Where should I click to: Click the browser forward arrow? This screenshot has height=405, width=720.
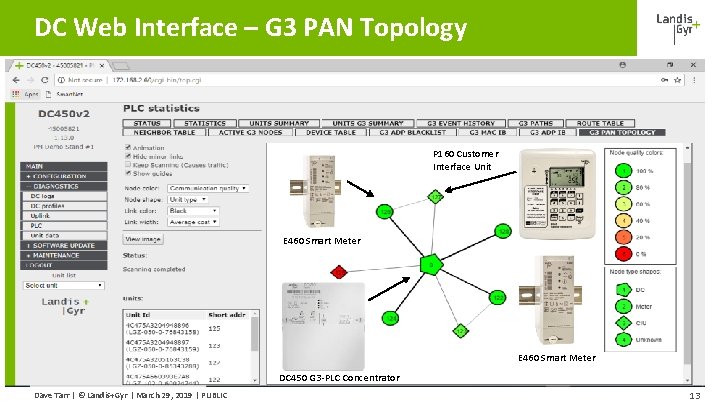click(30, 80)
